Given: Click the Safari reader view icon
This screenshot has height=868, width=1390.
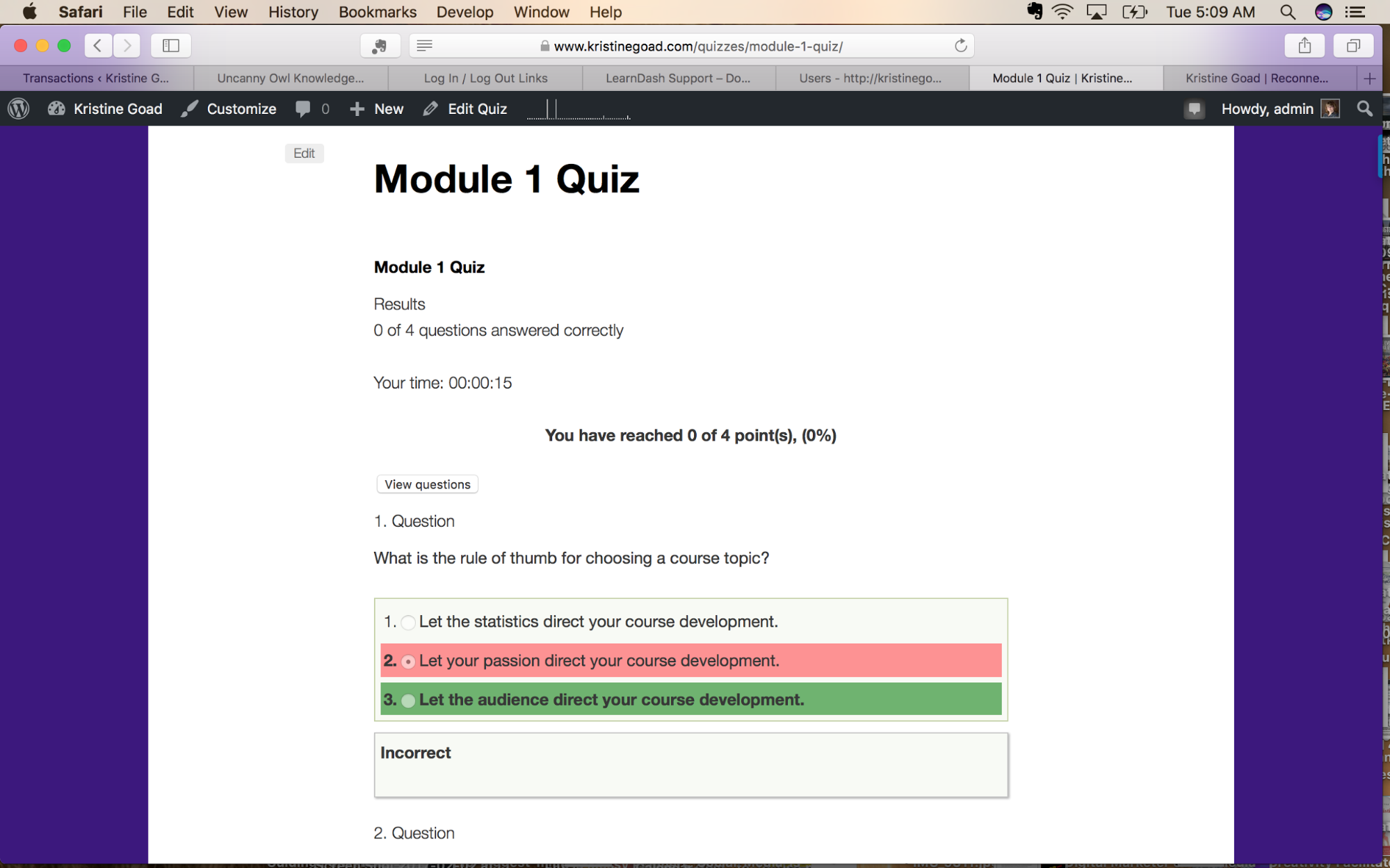Looking at the screenshot, I should [425, 45].
